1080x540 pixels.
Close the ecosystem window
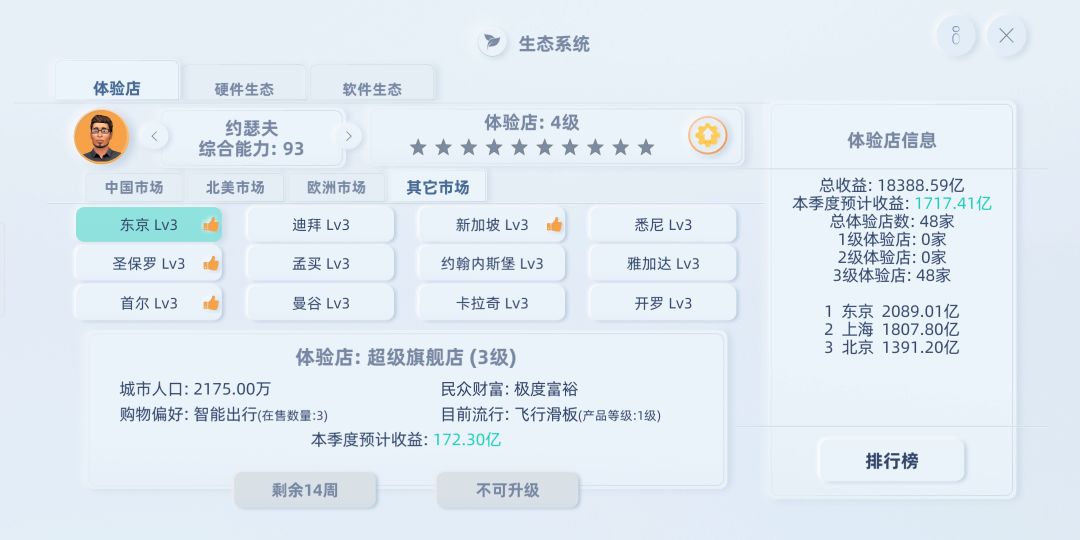(1006, 36)
